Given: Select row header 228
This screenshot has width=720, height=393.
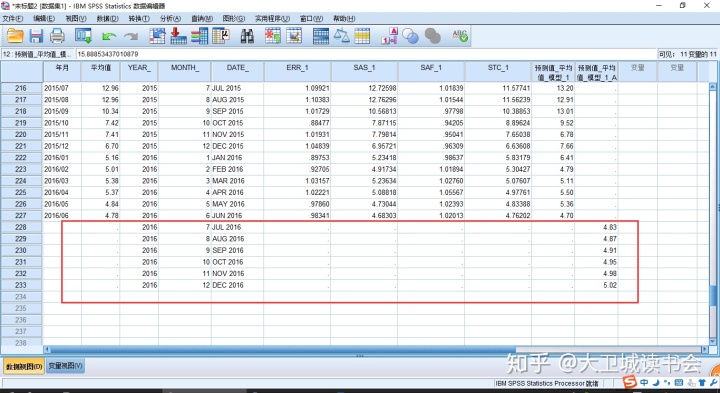Looking at the screenshot, I should point(21,227).
